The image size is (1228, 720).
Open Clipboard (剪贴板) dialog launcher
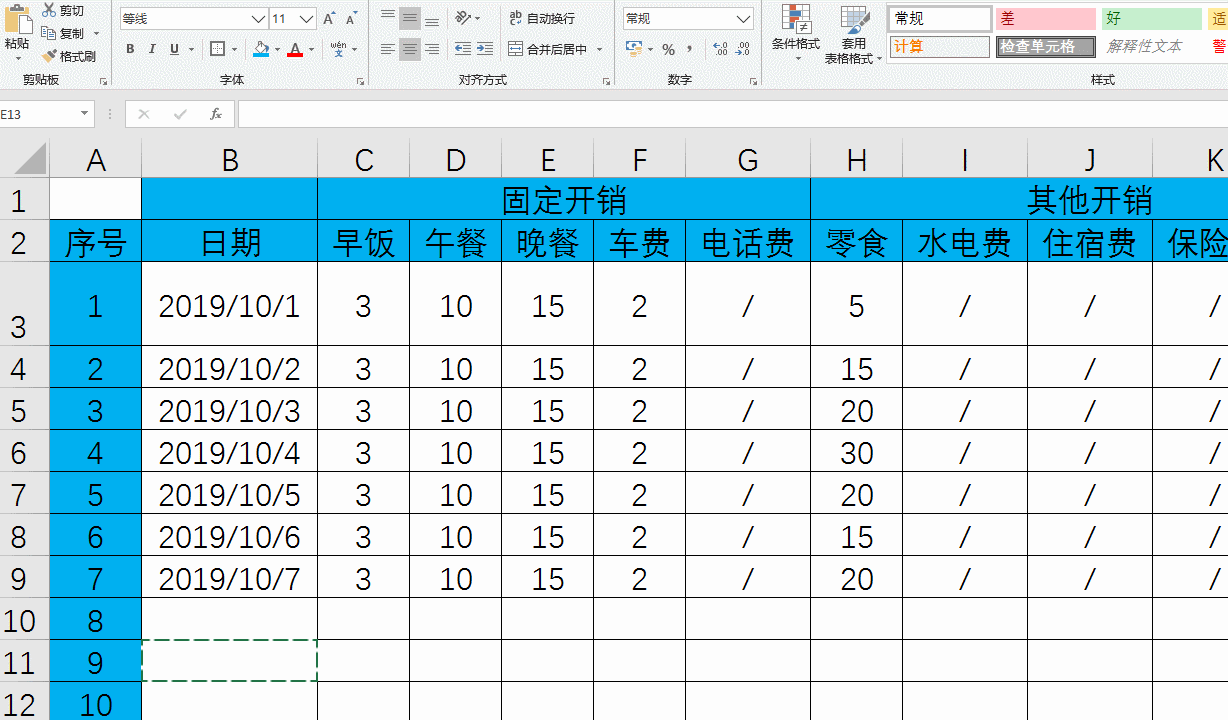pos(103,80)
